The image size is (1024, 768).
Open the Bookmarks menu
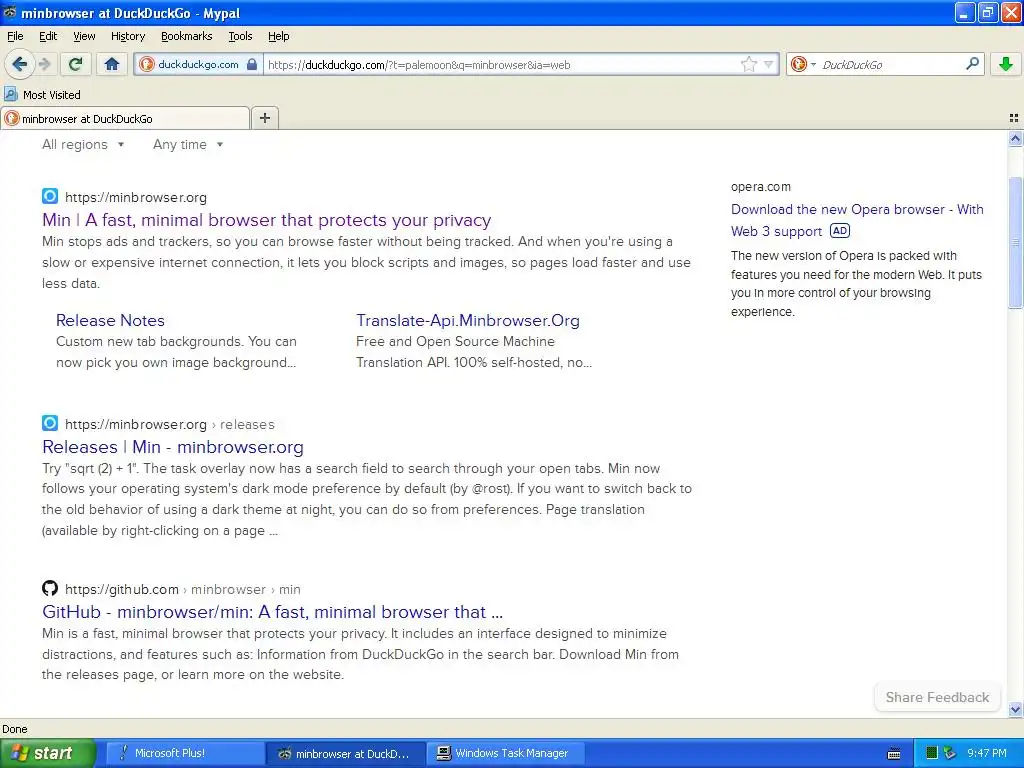(x=186, y=36)
